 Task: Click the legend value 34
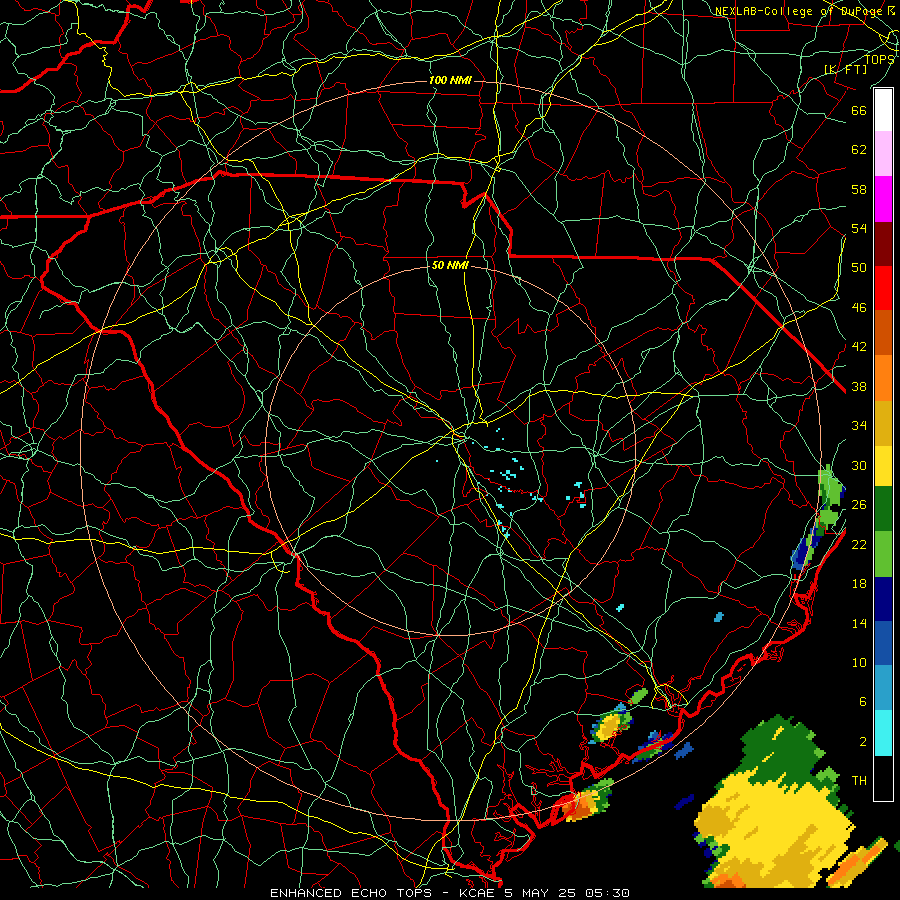(x=859, y=426)
